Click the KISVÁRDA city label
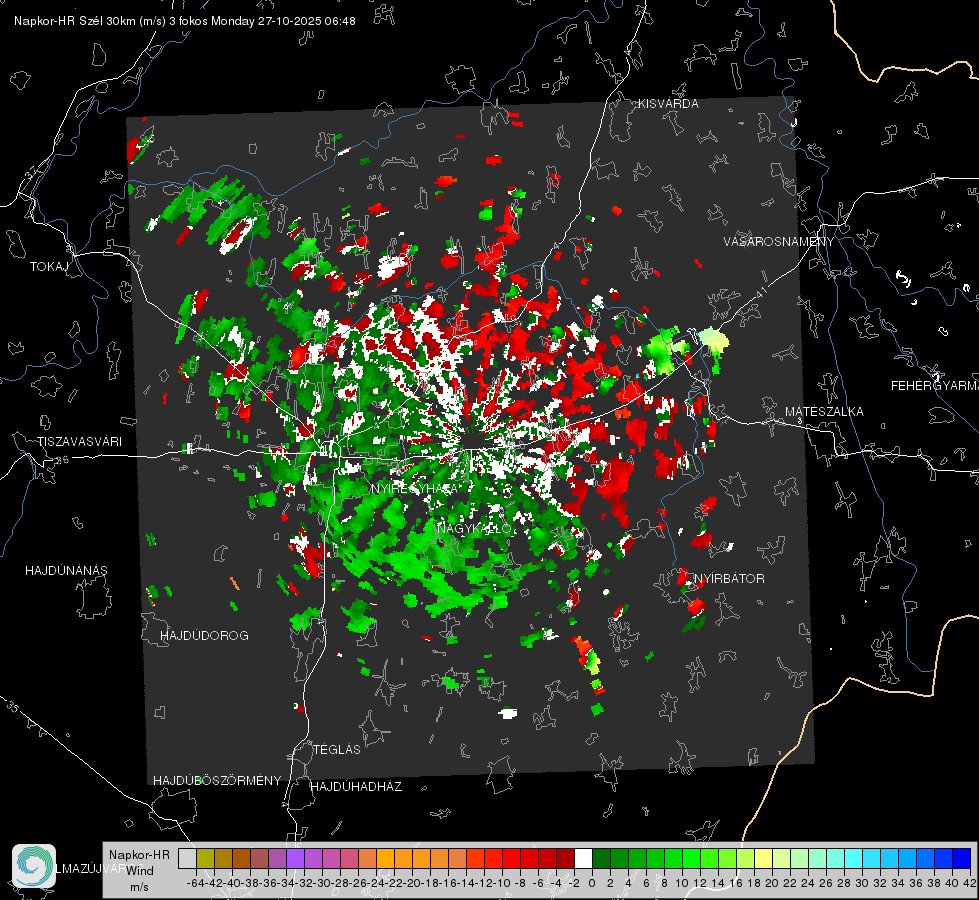Screen dimensions: 979x900 click(668, 104)
